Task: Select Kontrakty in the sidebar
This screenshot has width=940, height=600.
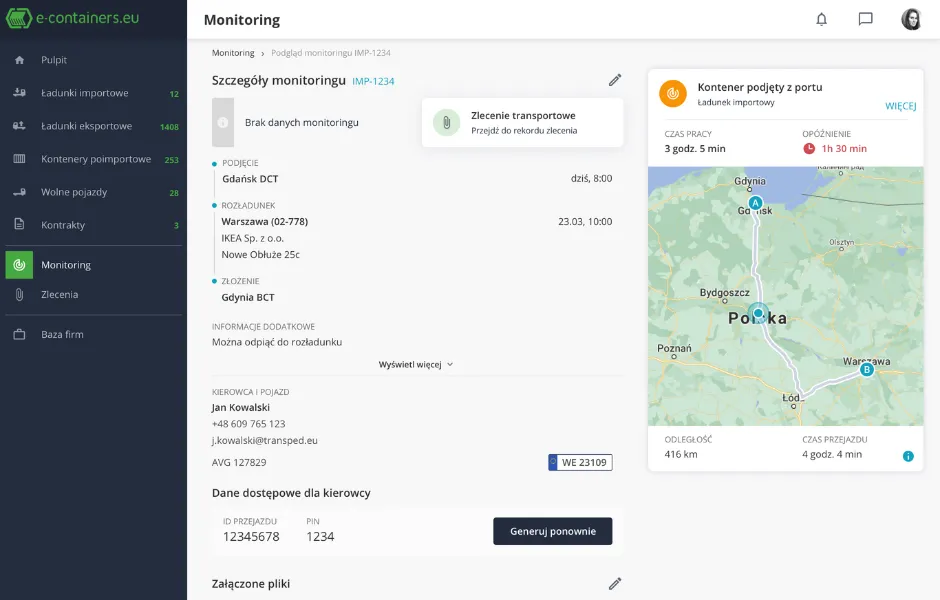Action: 63,225
